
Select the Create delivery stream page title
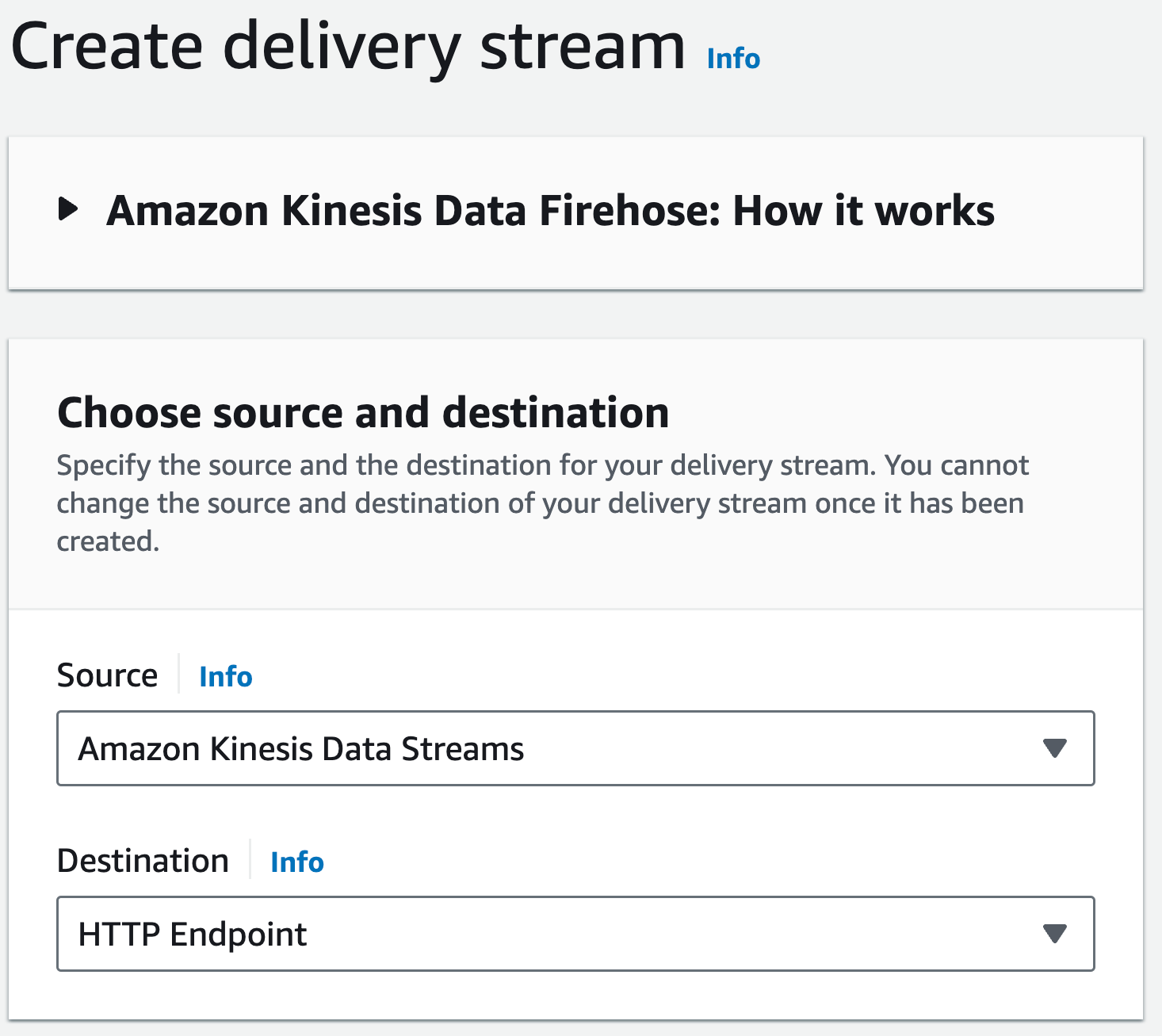point(348,46)
